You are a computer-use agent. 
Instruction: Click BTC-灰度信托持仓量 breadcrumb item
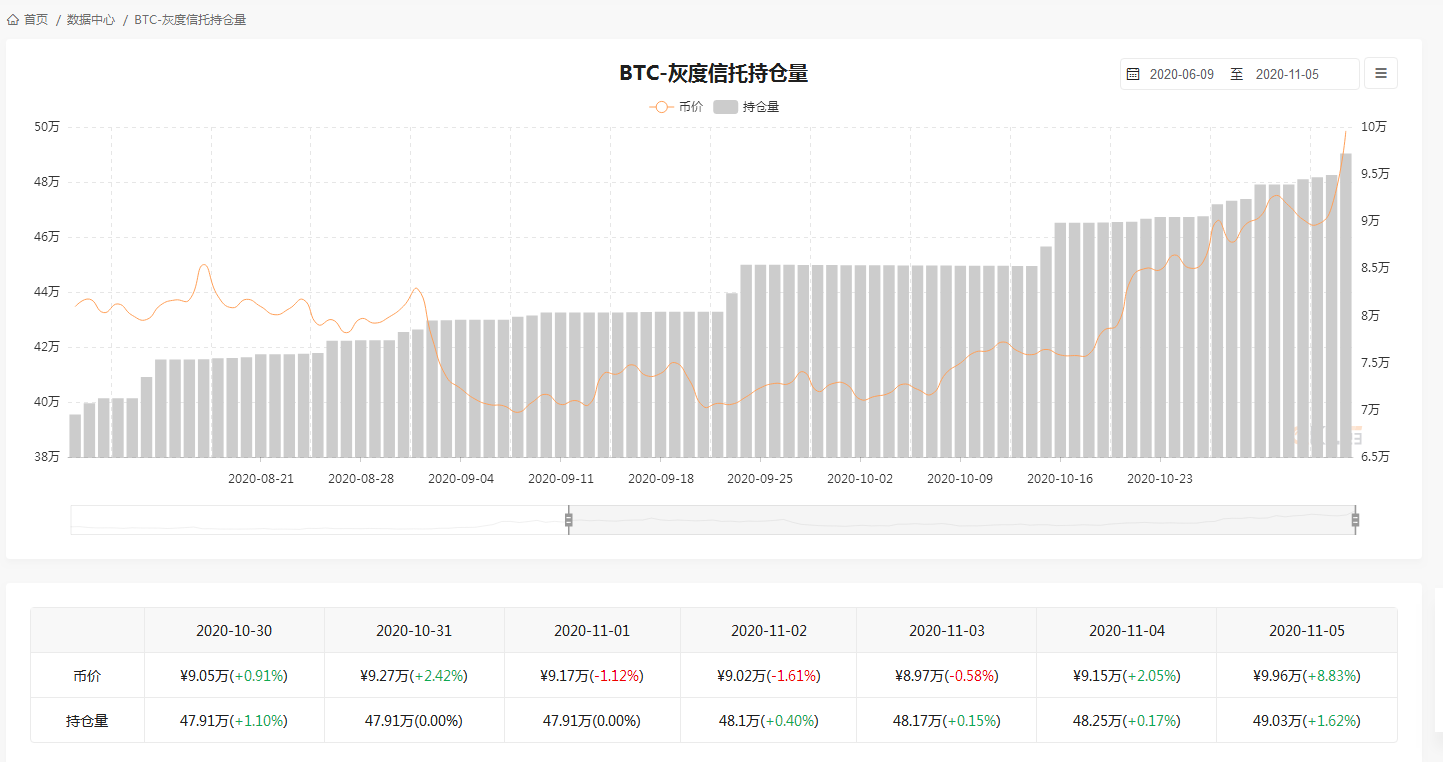[x=190, y=20]
